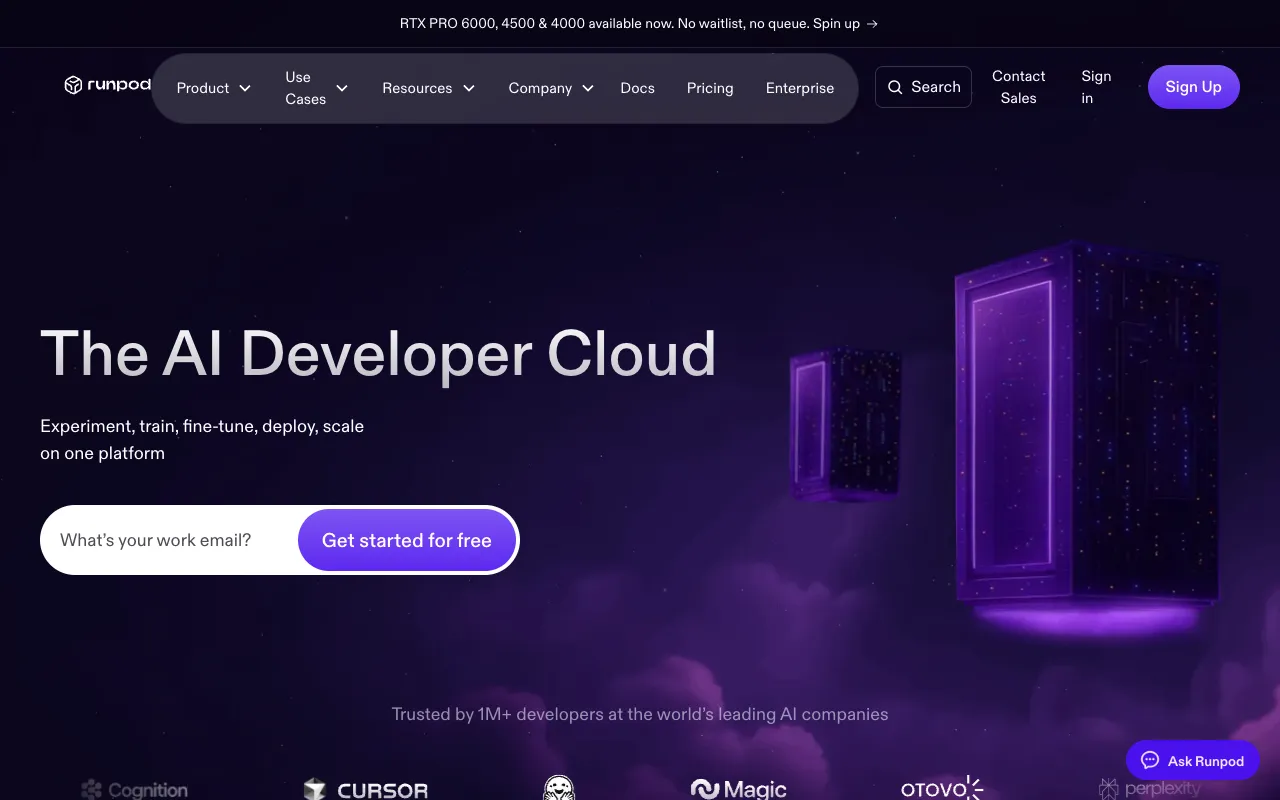Image resolution: width=1280 pixels, height=800 pixels.
Task: Open the Magic logo
Action: (x=738, y=790)
